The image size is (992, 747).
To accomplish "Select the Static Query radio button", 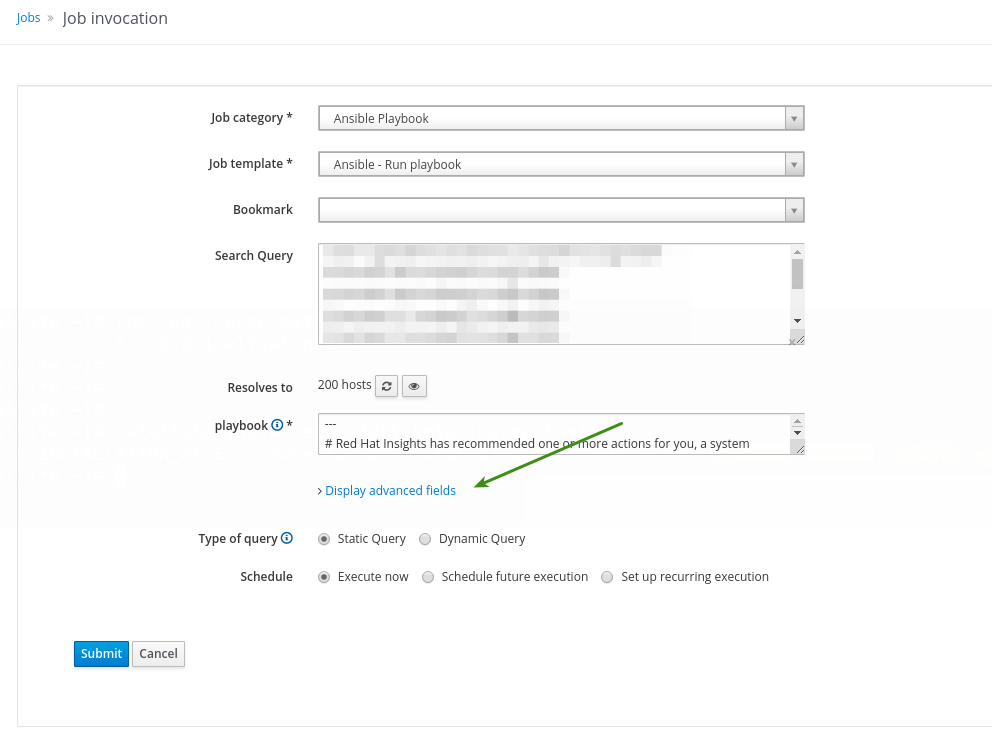I will 324,539.
